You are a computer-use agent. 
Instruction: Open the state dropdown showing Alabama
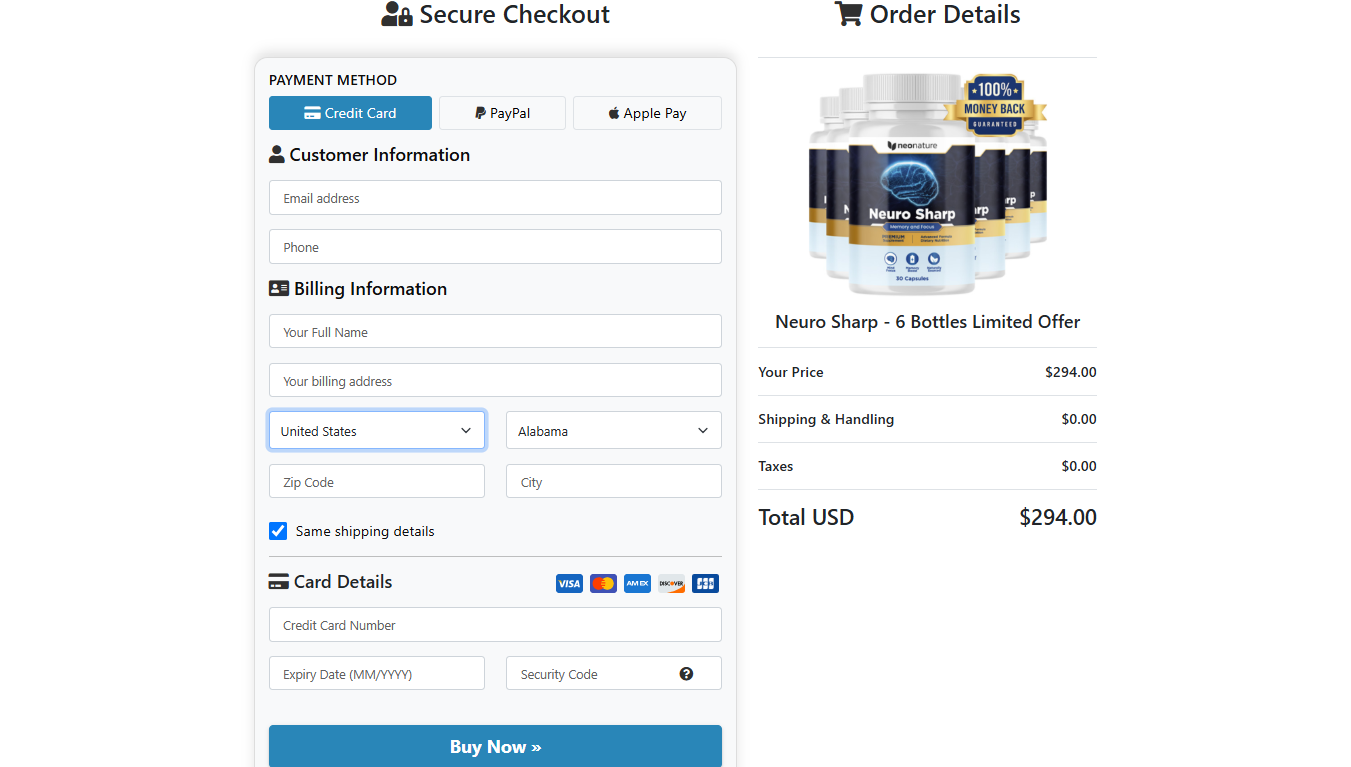tap(613, 430)
